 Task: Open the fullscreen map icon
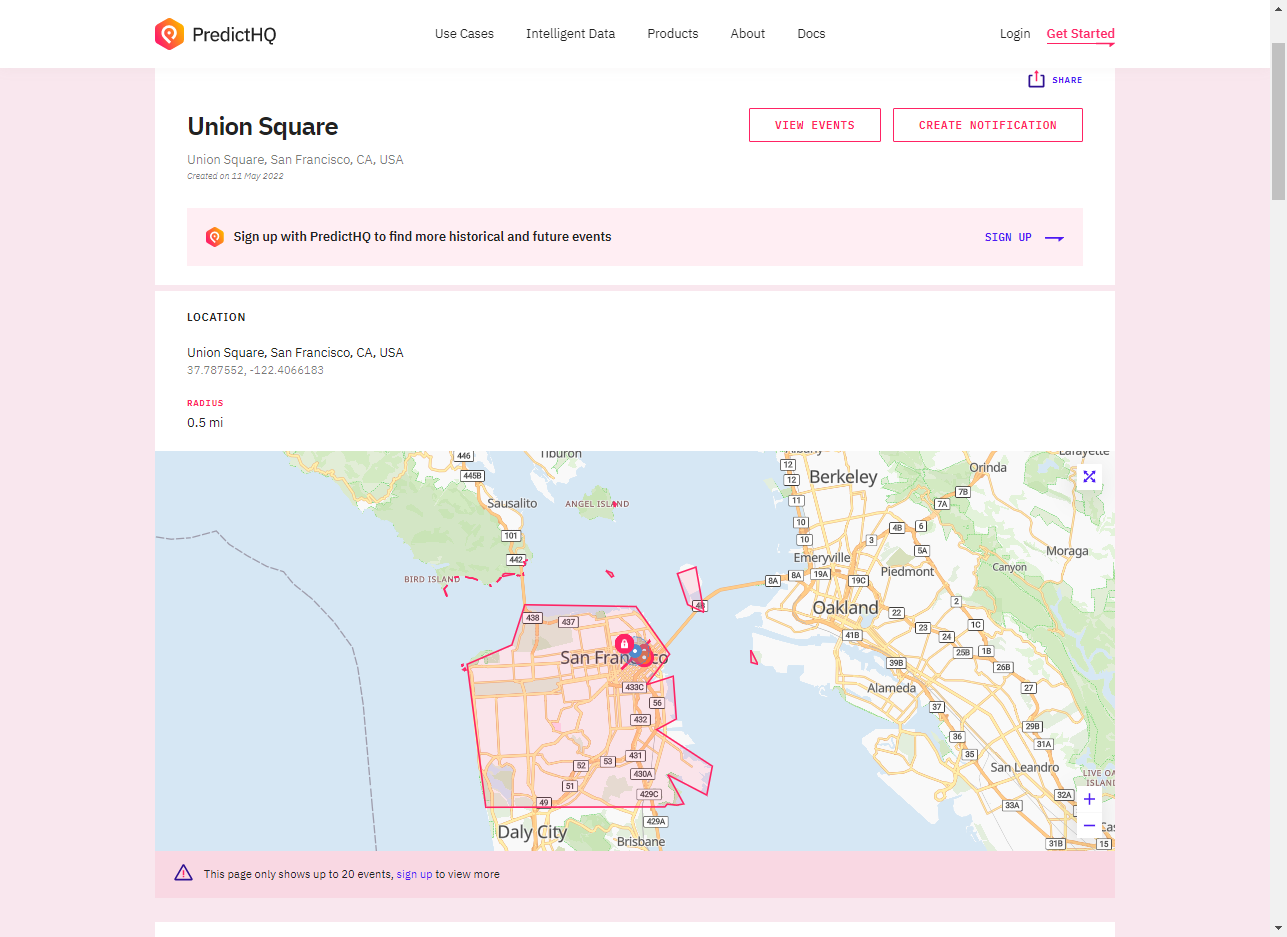click(1089, 477)
